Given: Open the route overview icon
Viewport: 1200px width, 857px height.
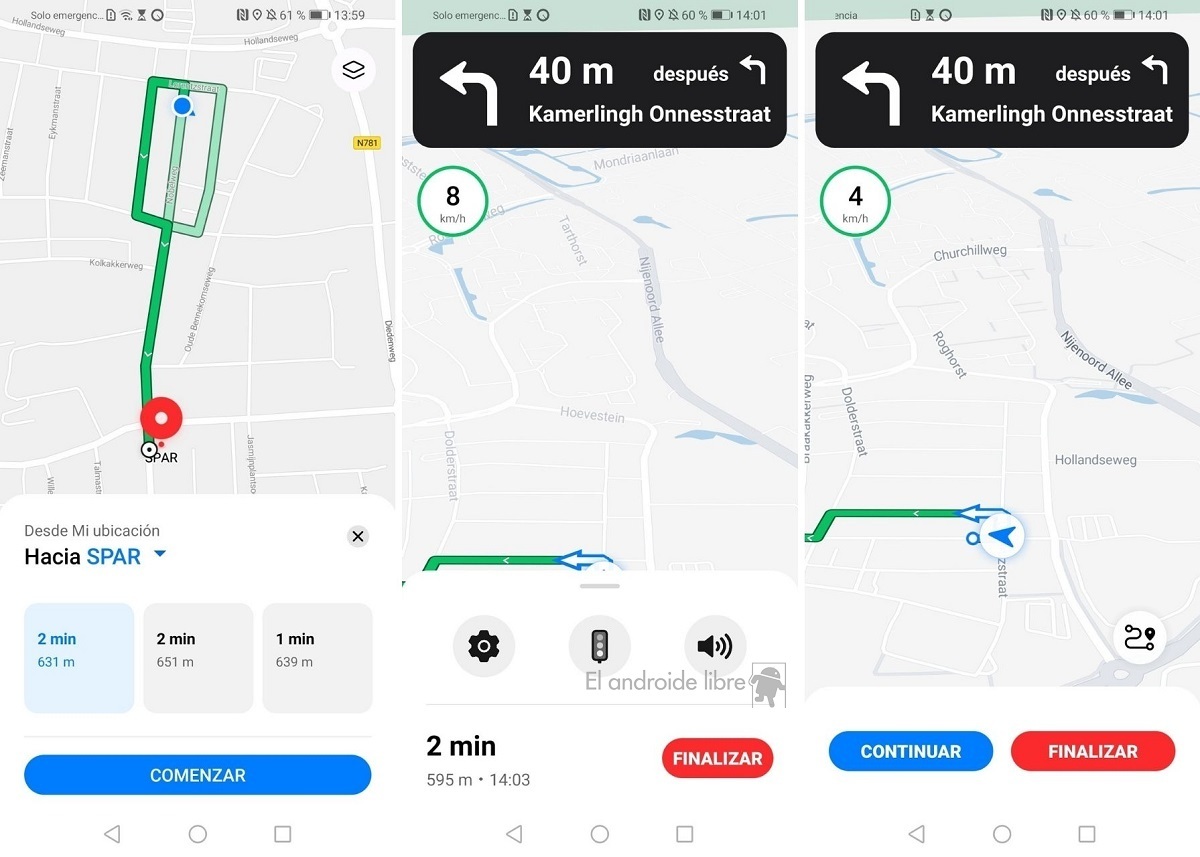Looking at the screenshot, I should [x=1139, y=638].
